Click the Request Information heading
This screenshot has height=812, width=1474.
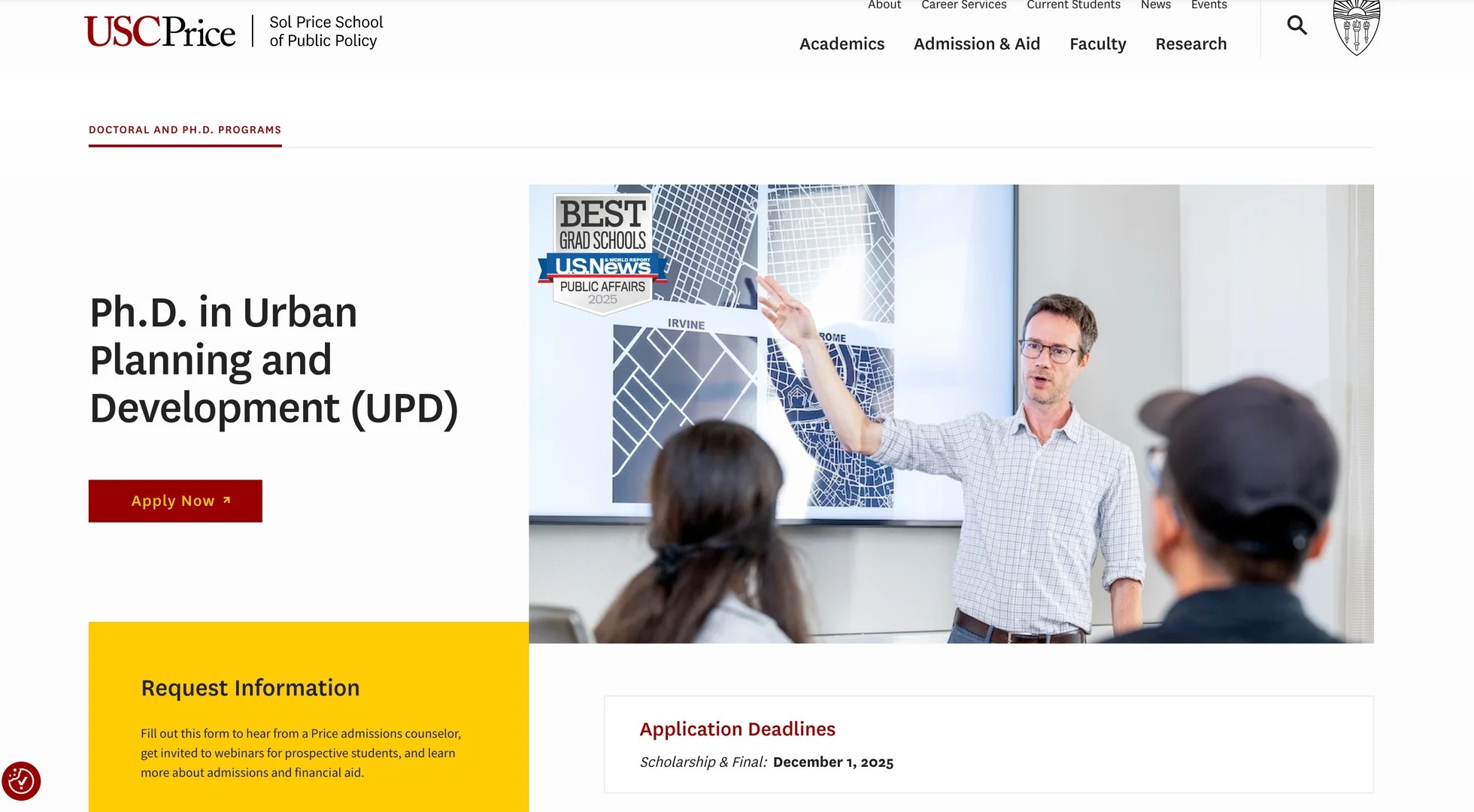pyautogui.click(x=250, y=687)
